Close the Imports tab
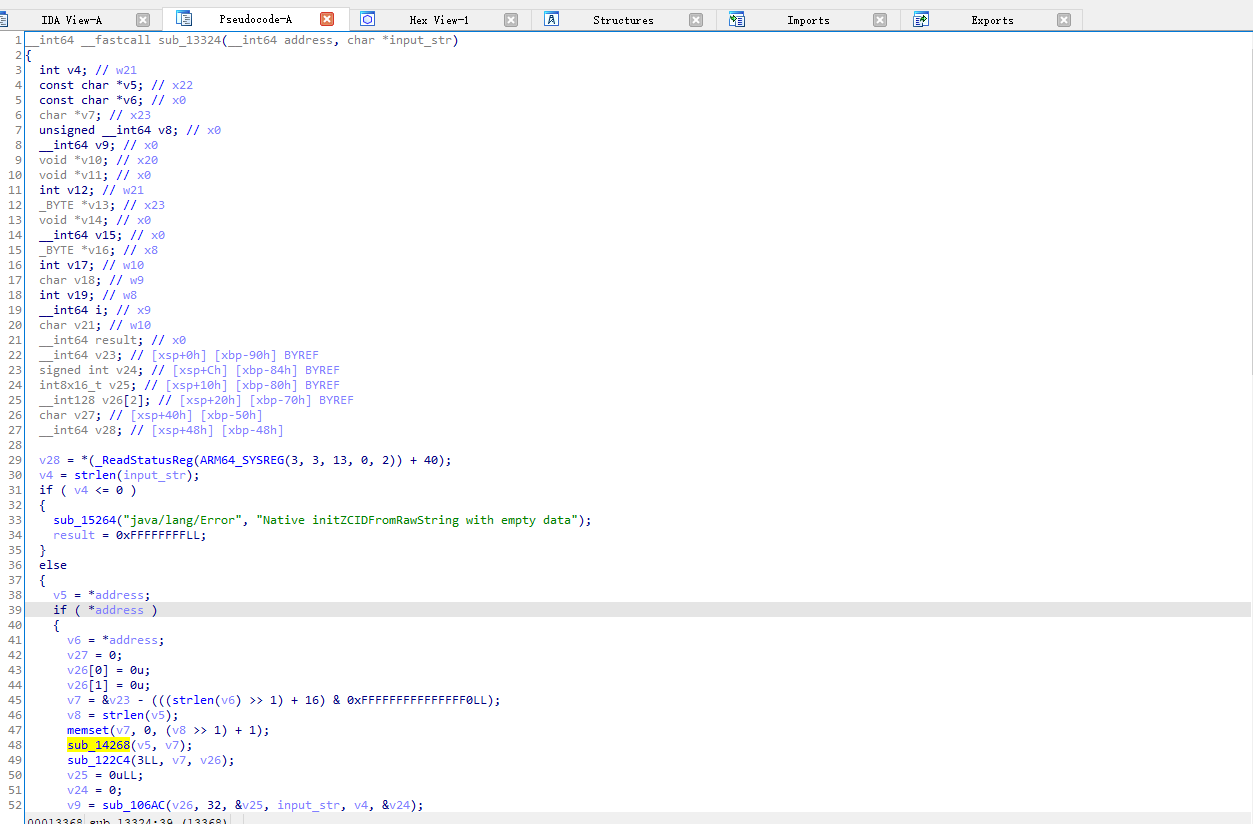The height and width of the screenshot is (824, 1253). coord(880,20)
